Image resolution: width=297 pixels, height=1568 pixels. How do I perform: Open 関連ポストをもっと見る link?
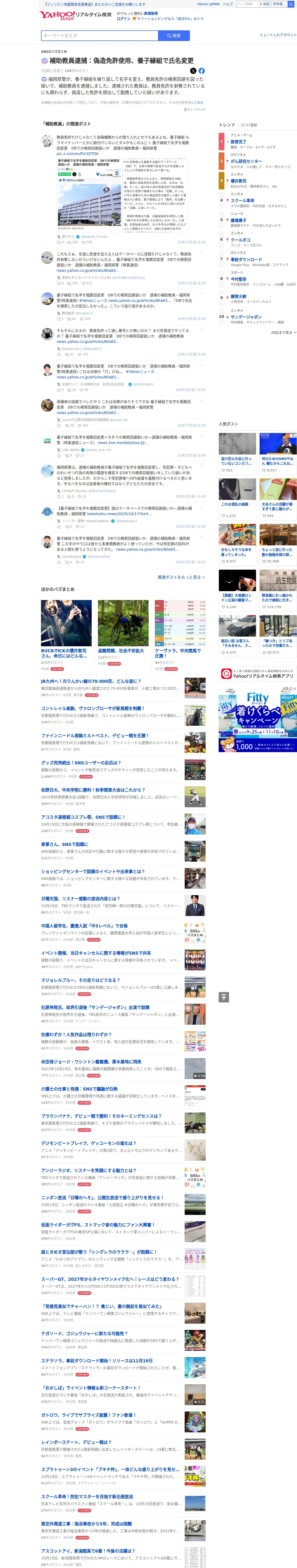(x=181, y=577)
